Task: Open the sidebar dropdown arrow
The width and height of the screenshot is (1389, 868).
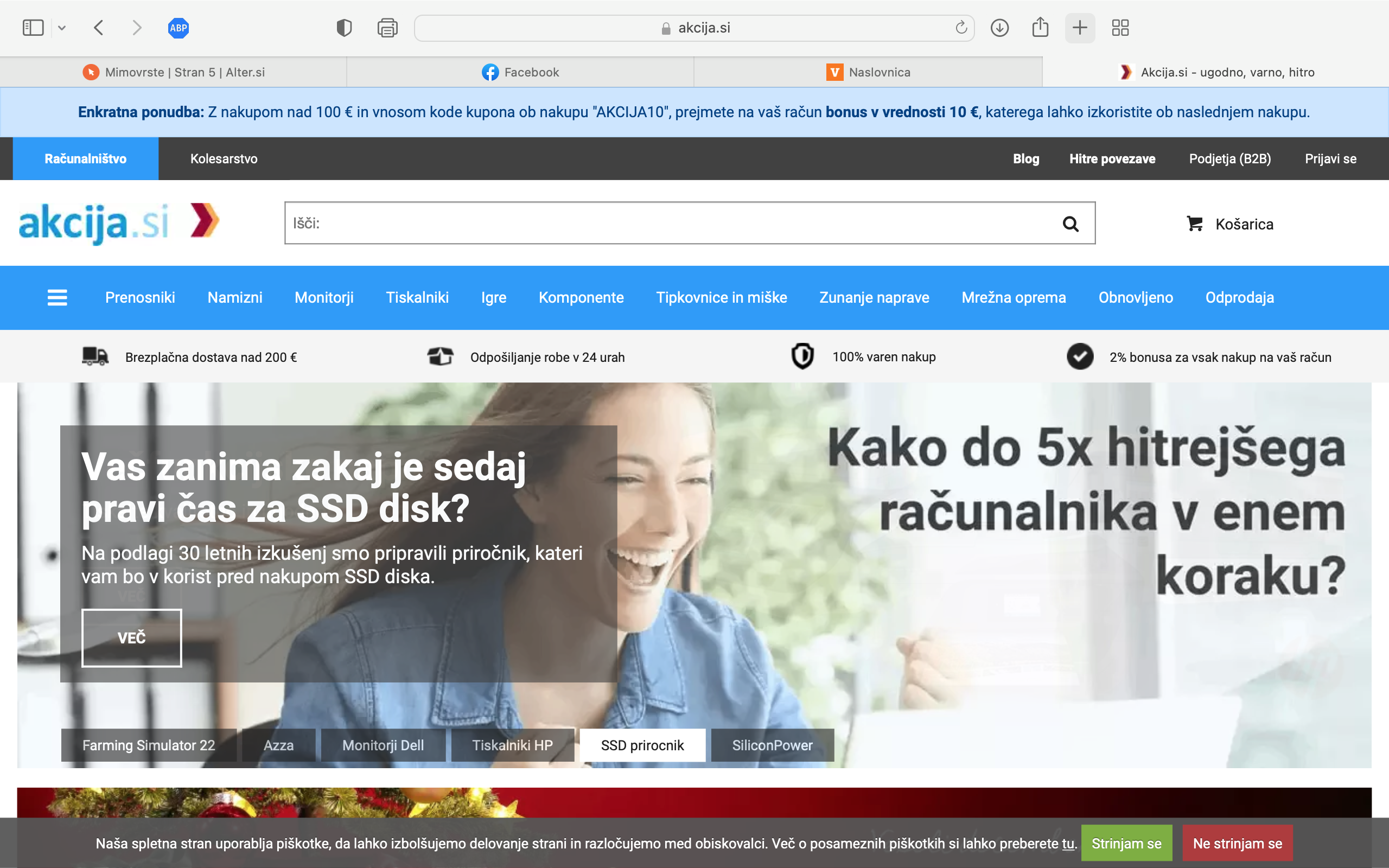Action: [62, 28]
